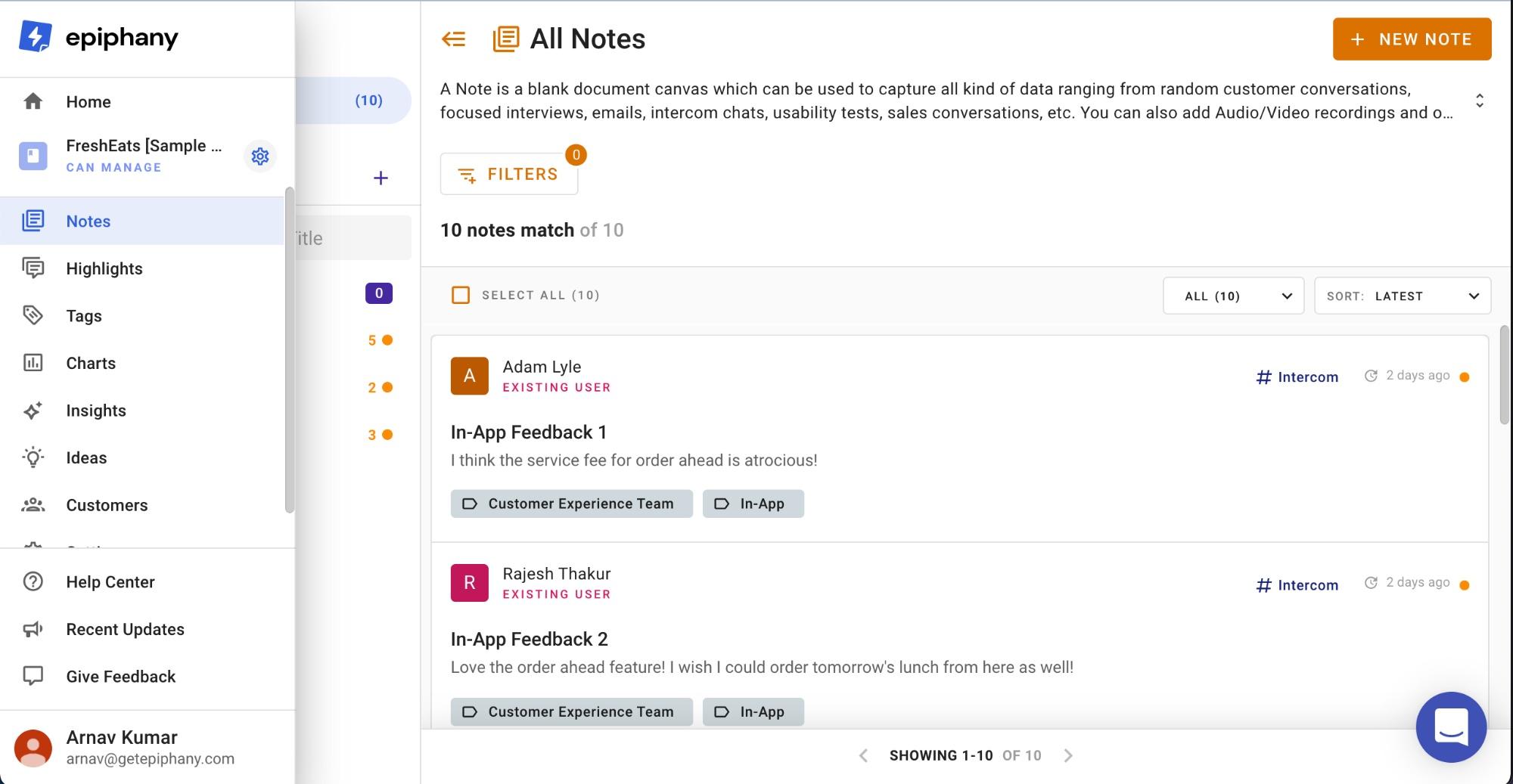Check the SELECT ALL (10) checkbox
This screenshot has height=784, width=1513.
point(461,295)
